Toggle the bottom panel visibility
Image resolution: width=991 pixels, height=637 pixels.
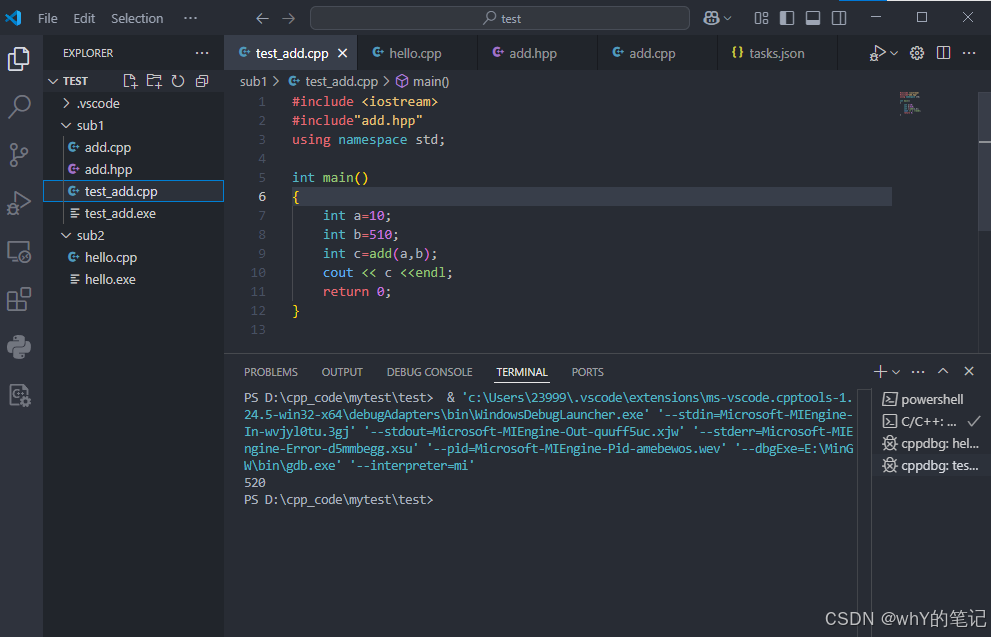813,18
